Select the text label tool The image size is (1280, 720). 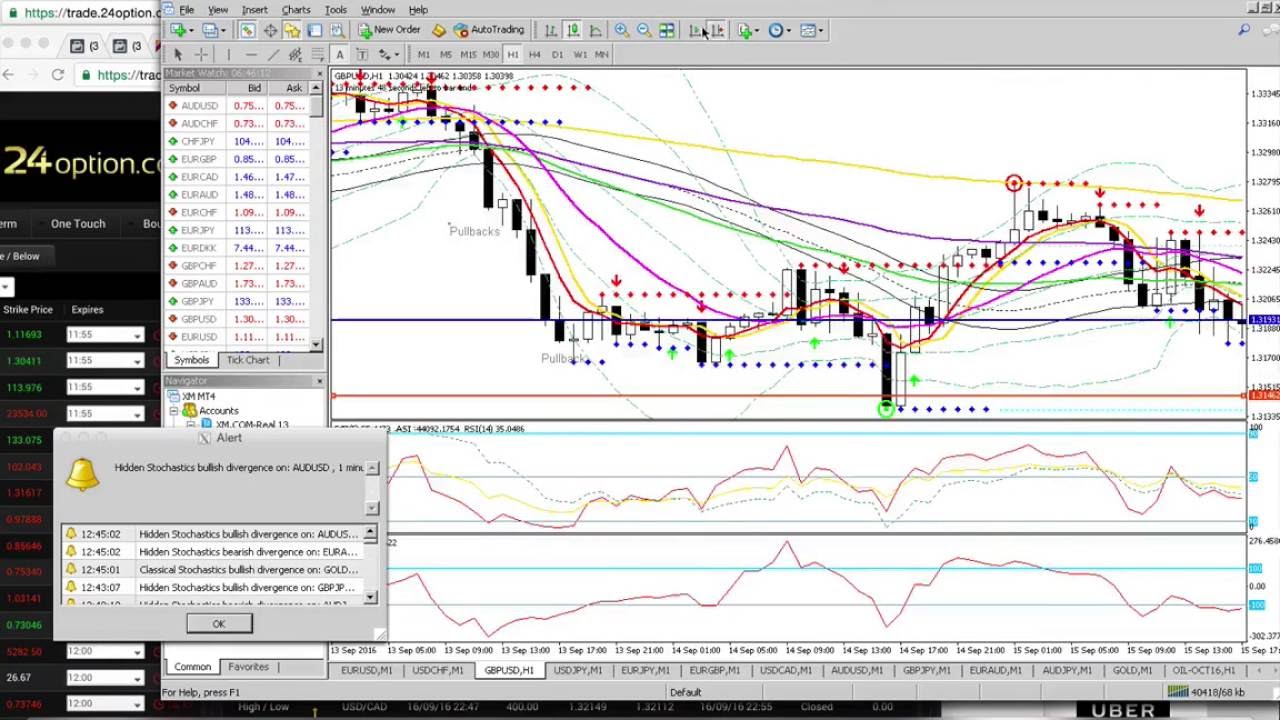pyautogui.click(x=362, y=55)
